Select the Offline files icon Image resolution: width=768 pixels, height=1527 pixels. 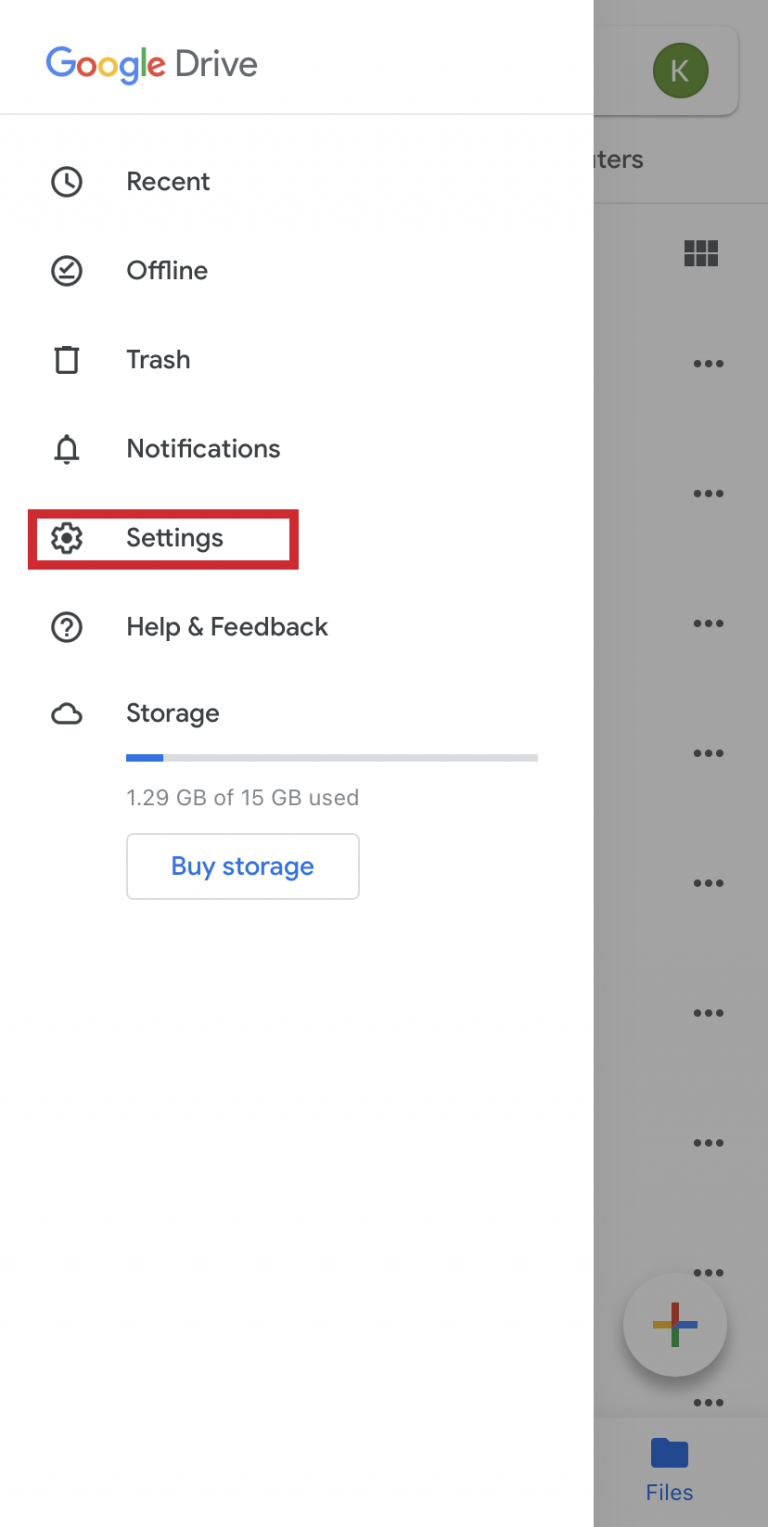pyautogui.click(x=66, y=270)
